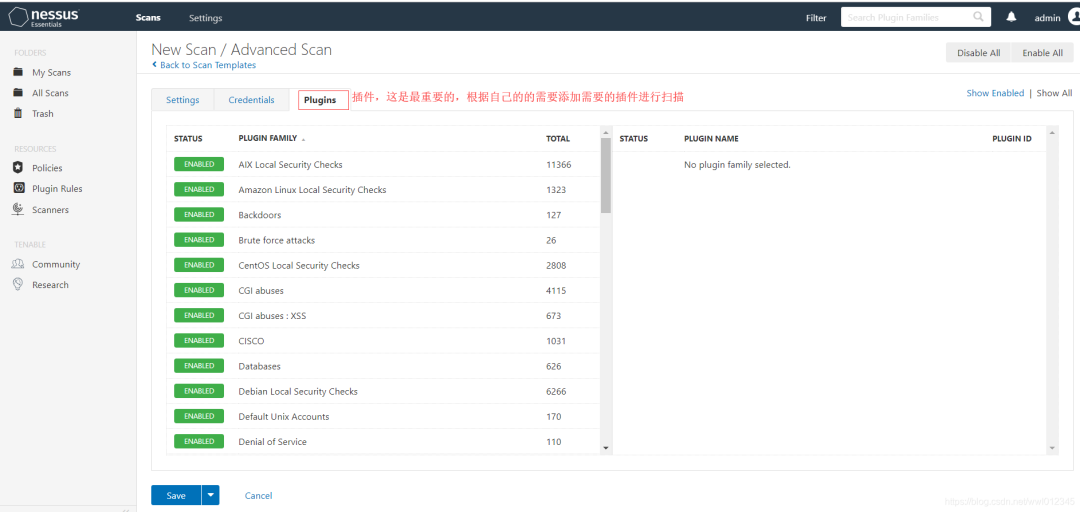Sort by the Plugin ID column header
Screen dimensions: 1080x512
[x=1012, y=139]
